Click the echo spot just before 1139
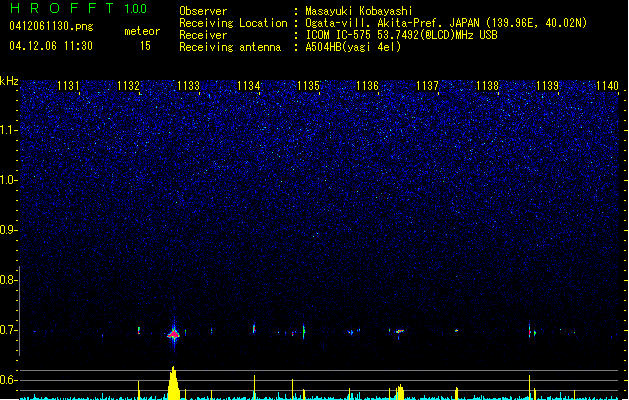The image size is (629, 400). click(530, 331)
